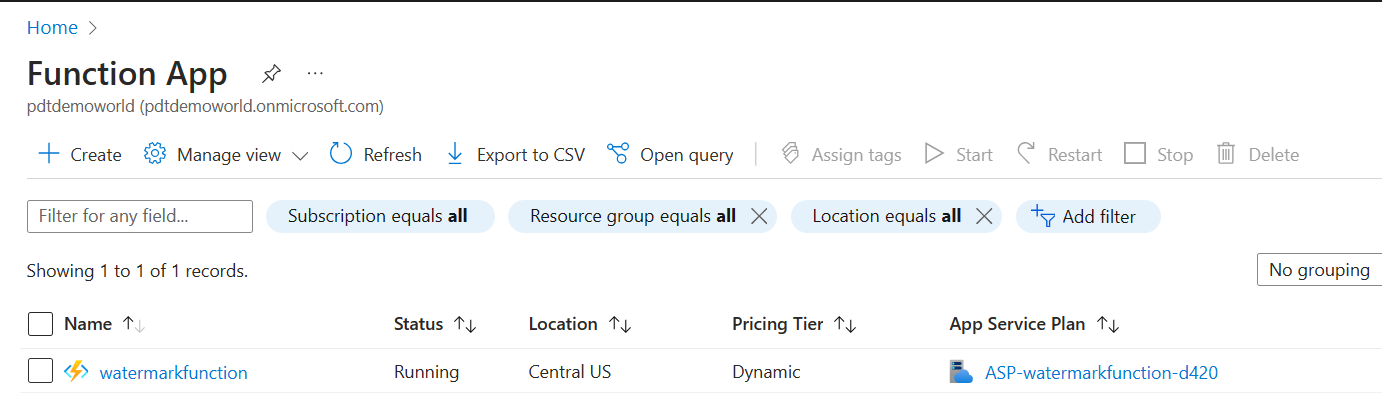Click the 'Showing 1 to 1 of 1 records' text

(x=137, y=270)
